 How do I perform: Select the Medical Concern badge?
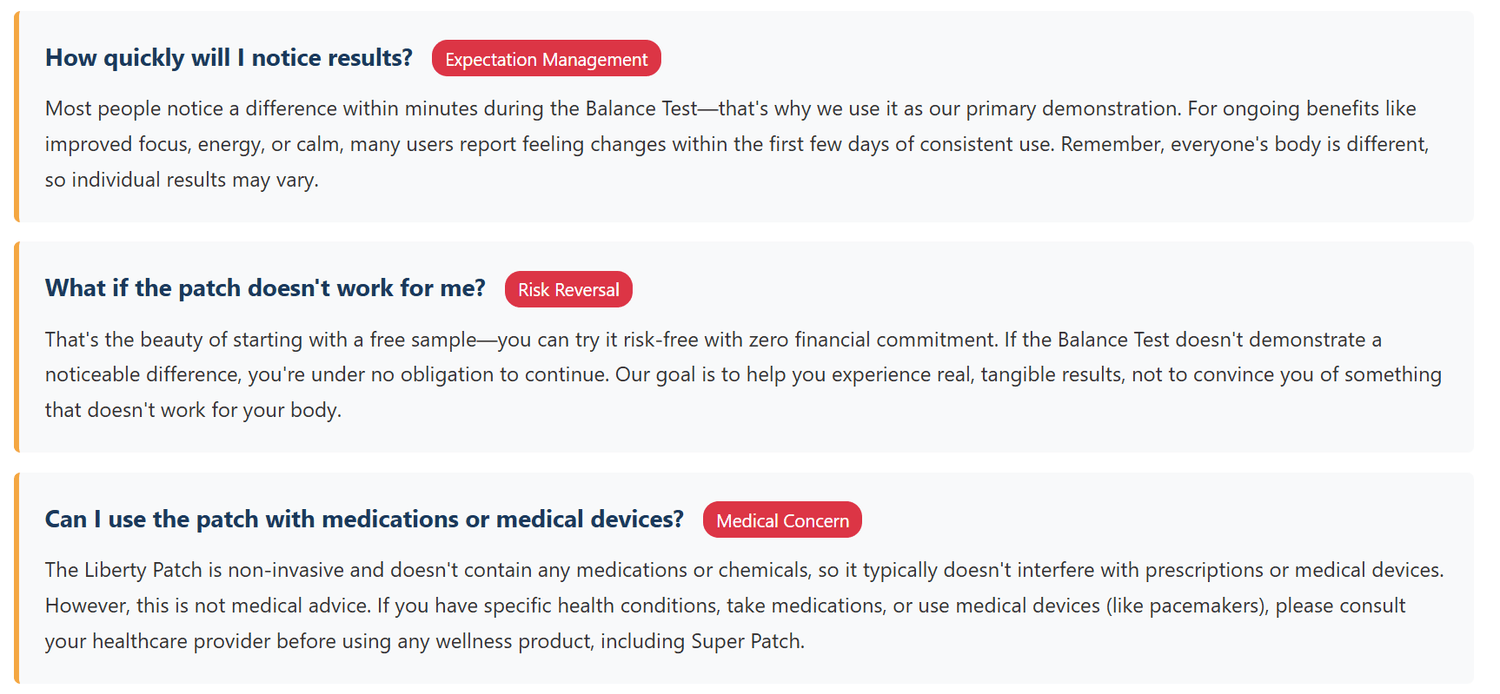(x=782, y=521)
